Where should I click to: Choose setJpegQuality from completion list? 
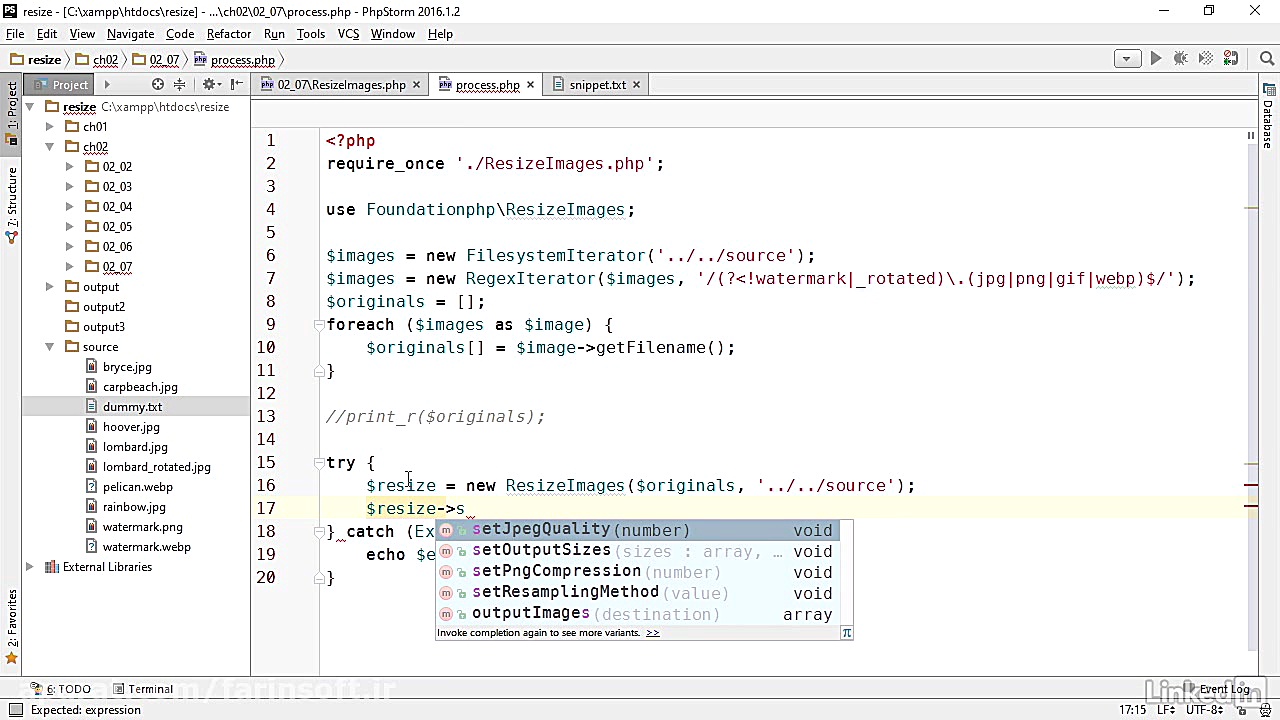[637, 530]
